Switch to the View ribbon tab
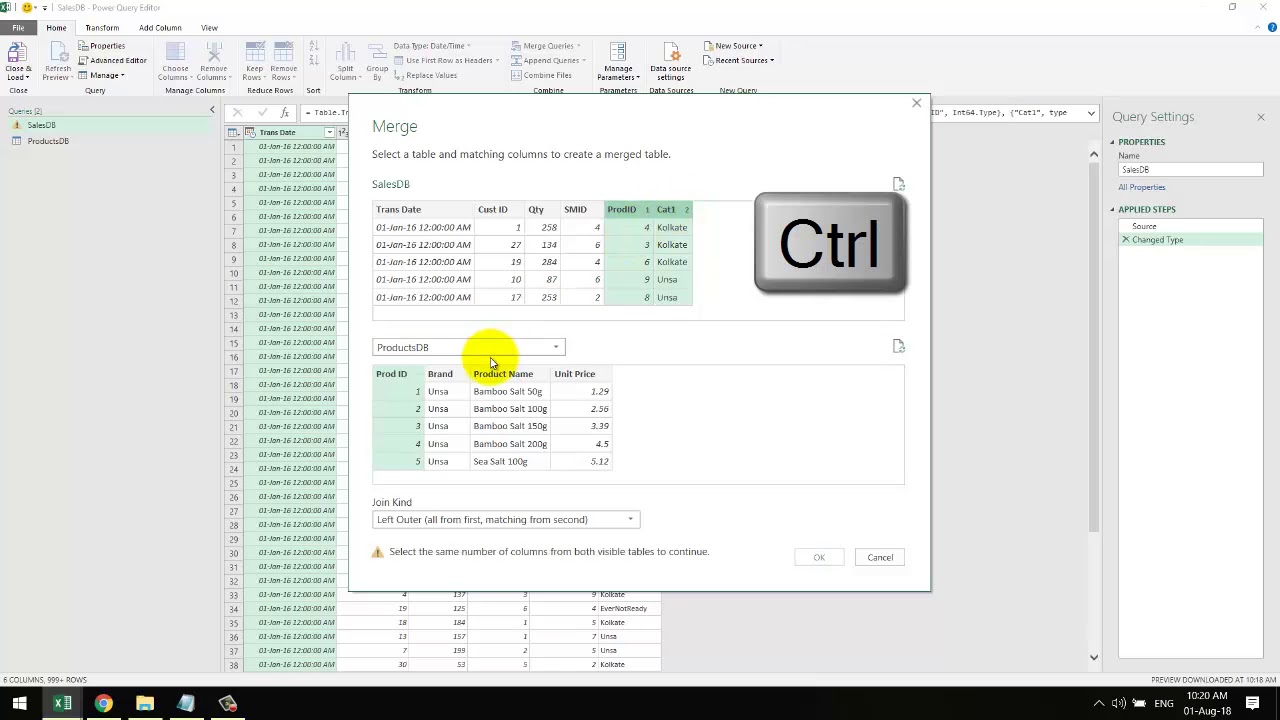This screenshot has width=1280, height=720. pyautogui.click(x=209, y=28)
